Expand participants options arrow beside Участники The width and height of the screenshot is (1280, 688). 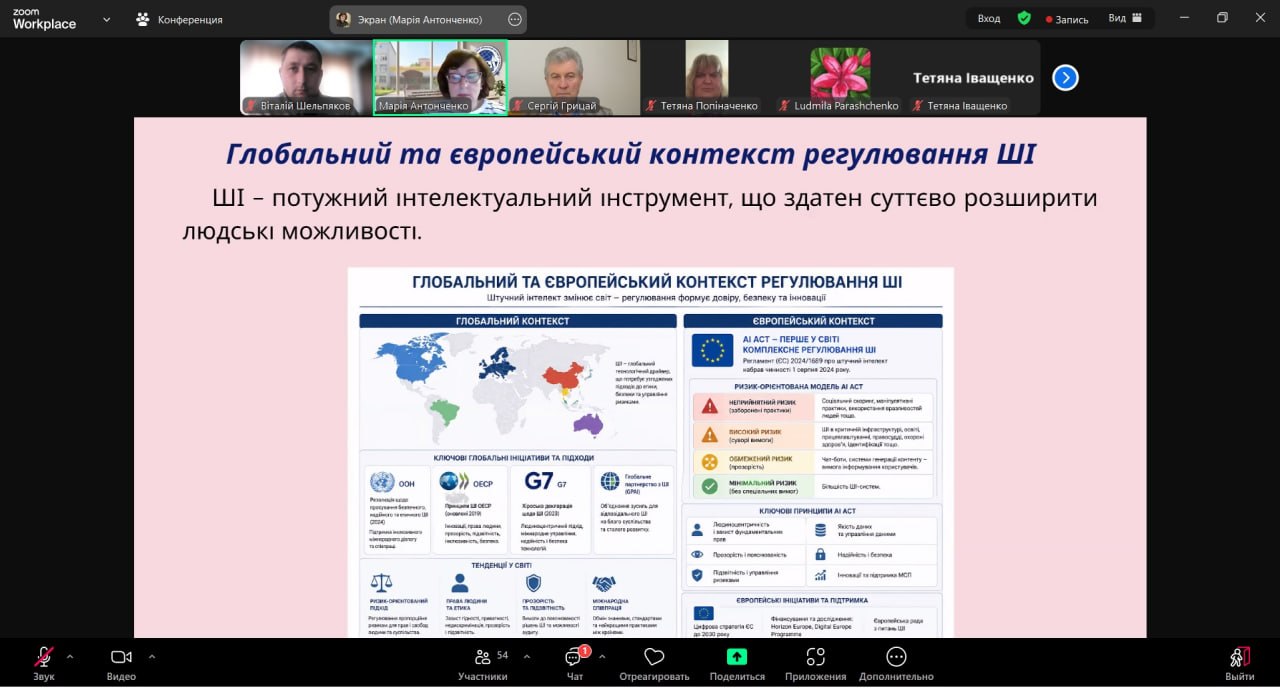[x=527, y=657]
